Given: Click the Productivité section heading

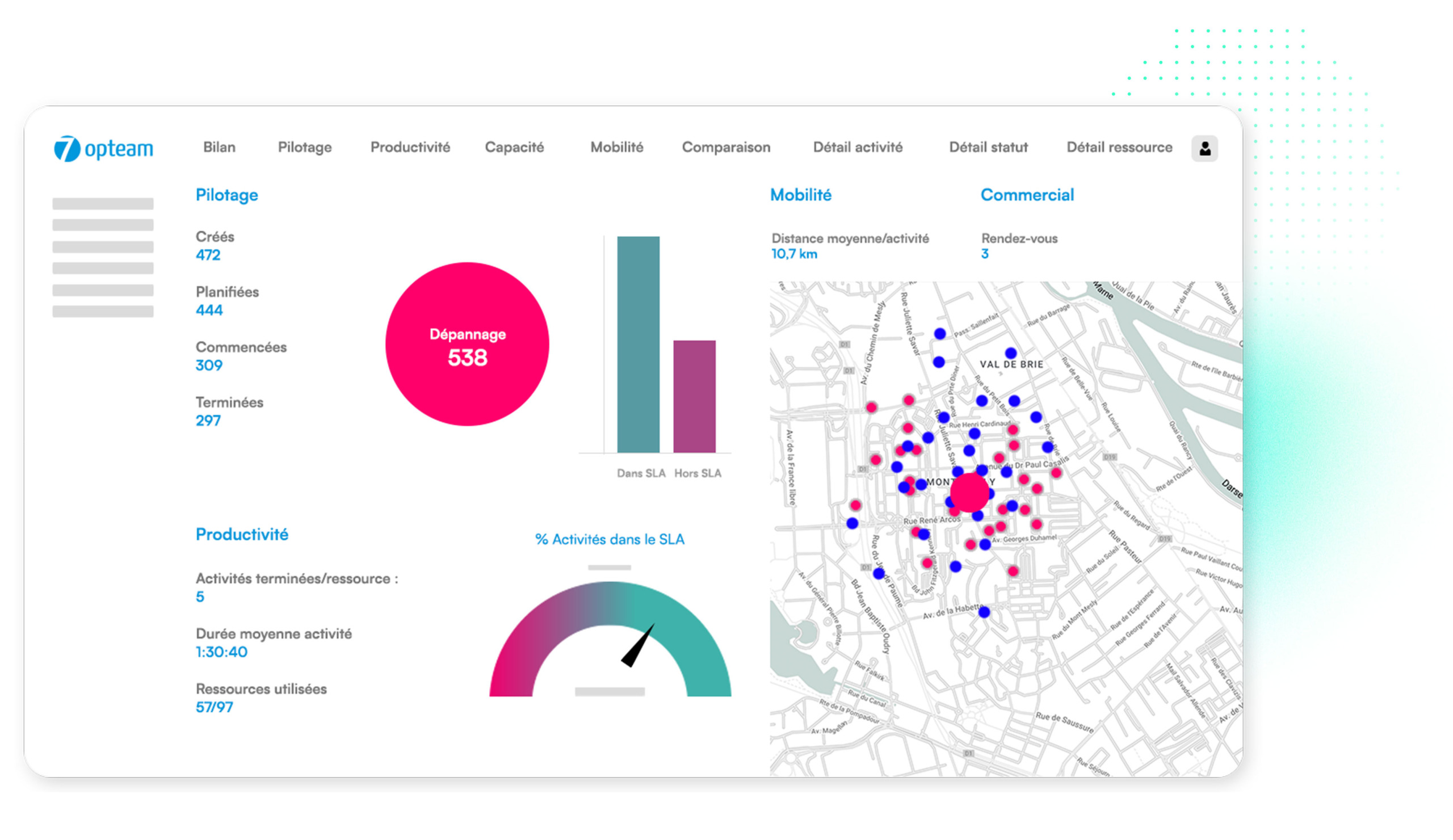Looking at the screenshot, I should click(242, 535).
